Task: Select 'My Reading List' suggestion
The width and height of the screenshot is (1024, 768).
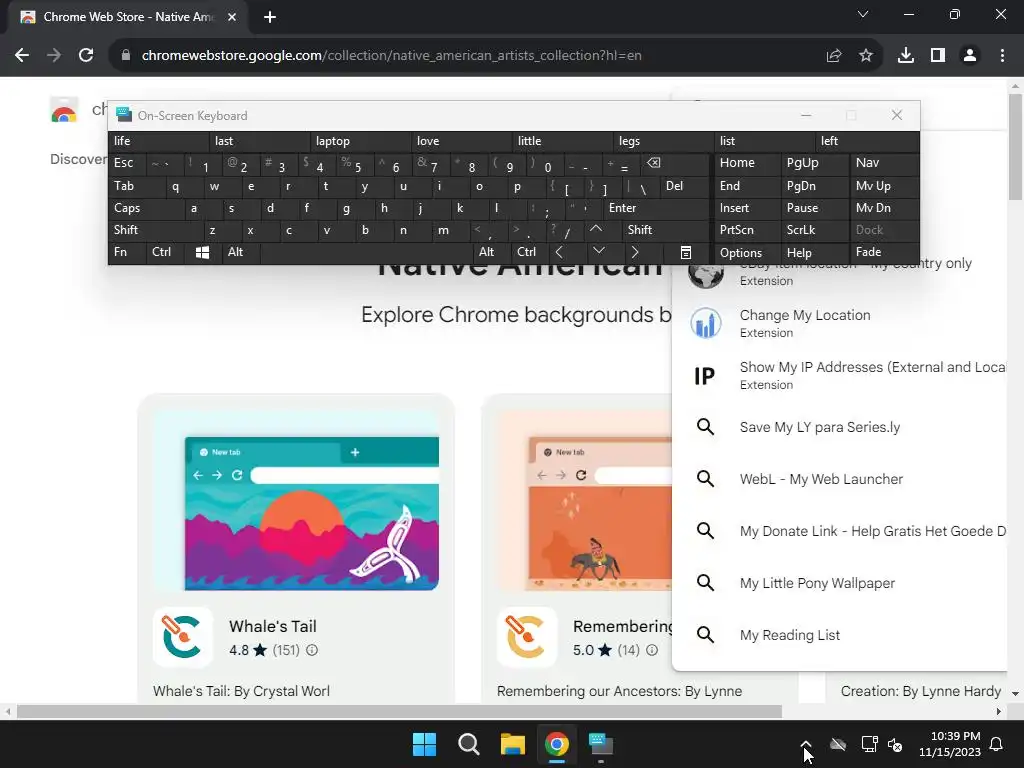Action: pyautogui.click(x=839, y=635)
